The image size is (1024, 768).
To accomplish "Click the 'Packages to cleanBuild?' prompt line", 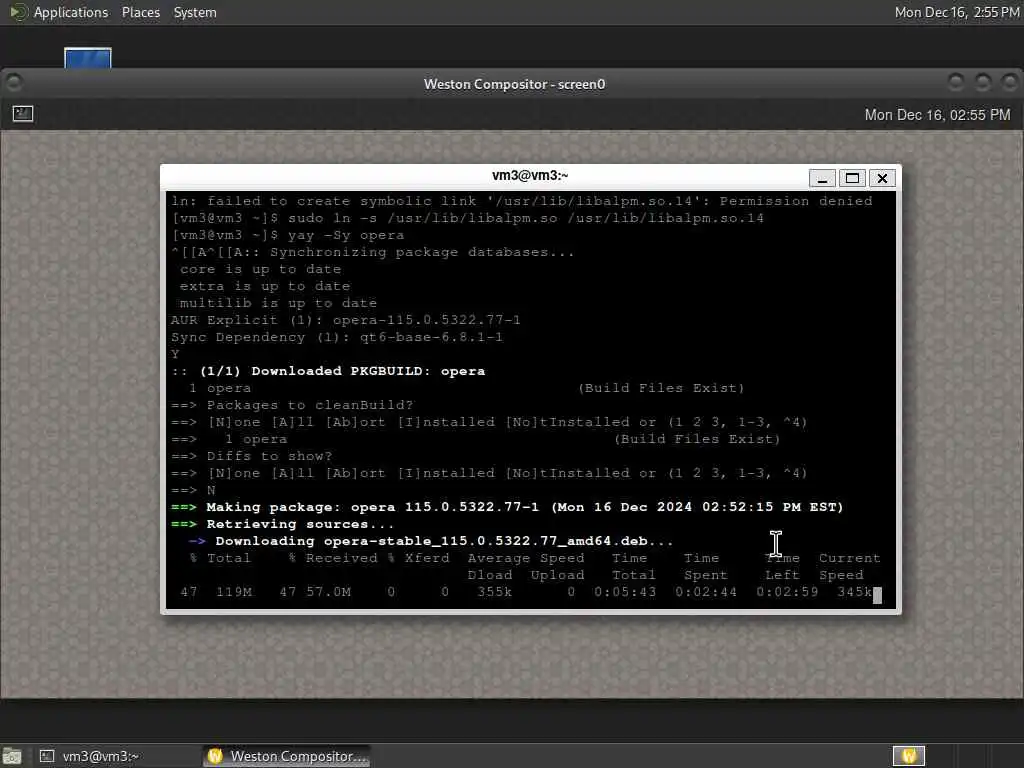I will tap(293, 405).
